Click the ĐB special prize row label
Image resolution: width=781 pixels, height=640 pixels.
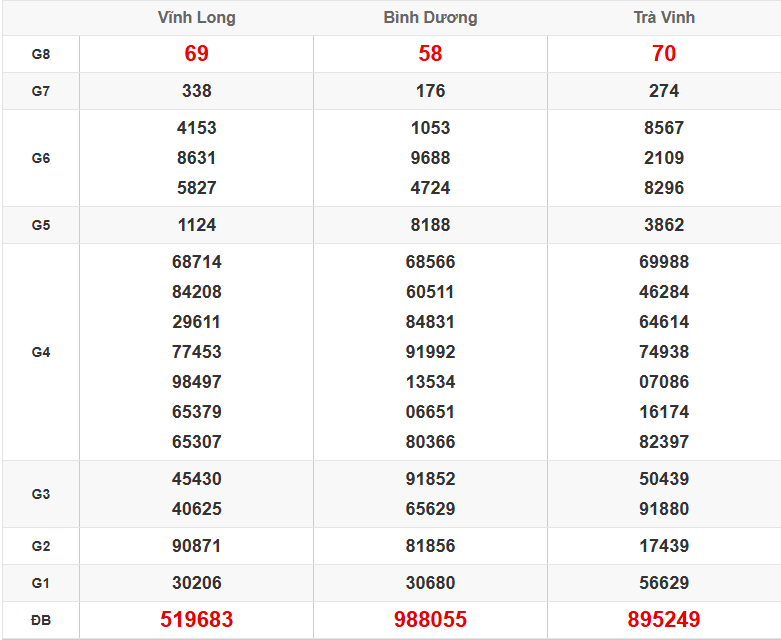(x=41, y=620)
